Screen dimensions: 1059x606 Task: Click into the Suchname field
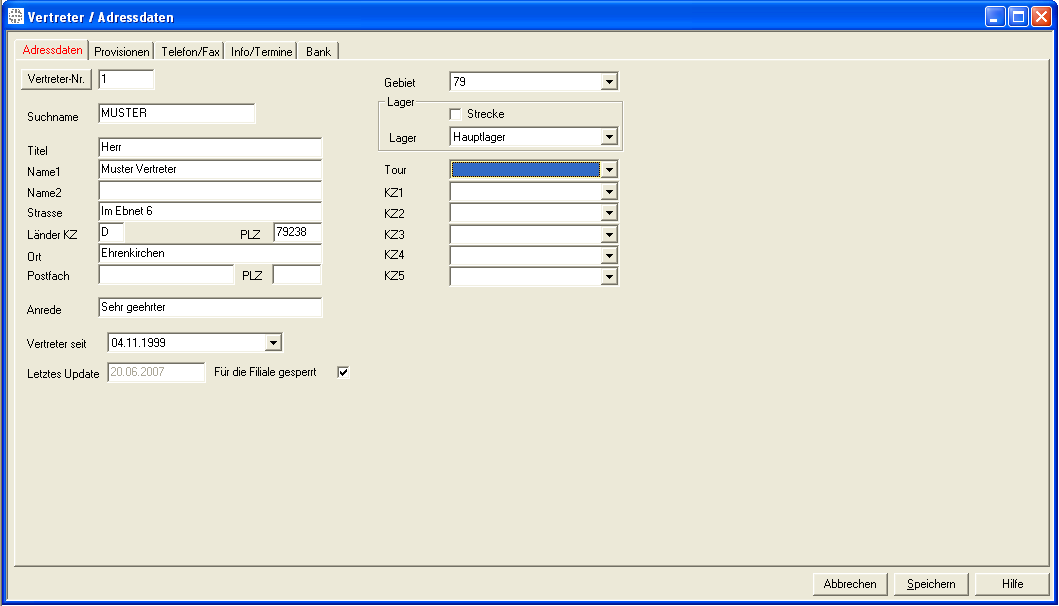pos(177,114)
